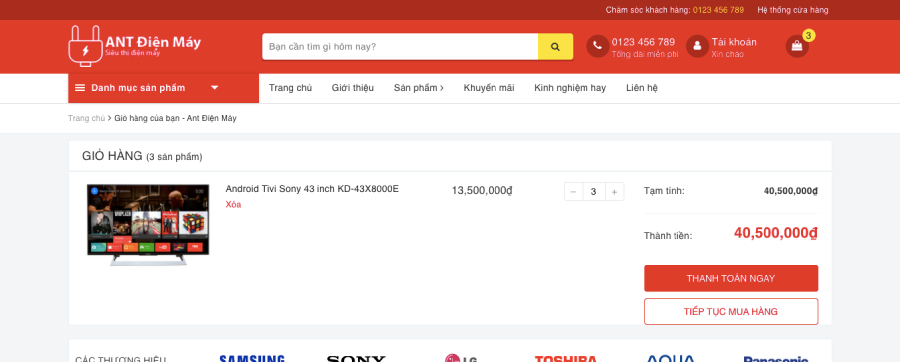Click the hamburger icon in Danh mục sản phẩm
The height and width of the screenshot is (362, 900).
pos(80,88)
